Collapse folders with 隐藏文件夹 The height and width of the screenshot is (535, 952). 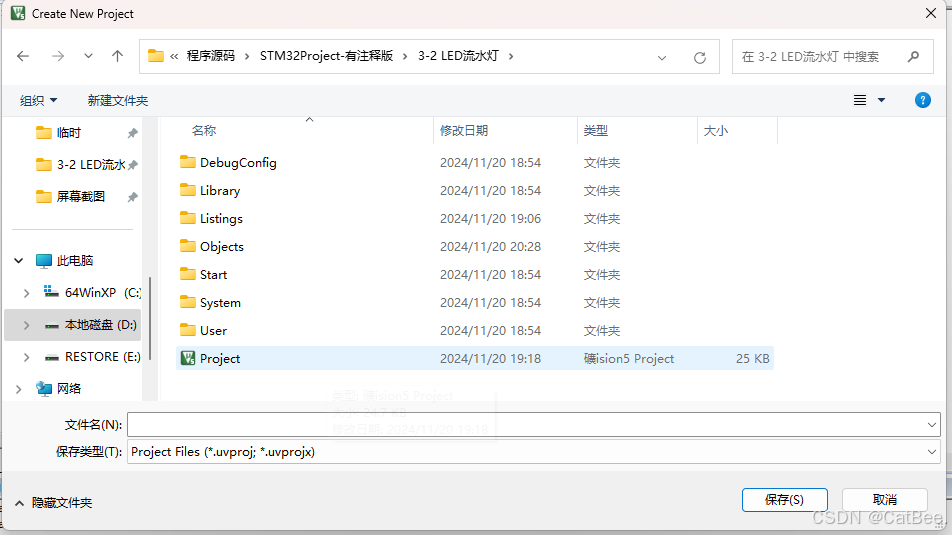tap(53, 503)
